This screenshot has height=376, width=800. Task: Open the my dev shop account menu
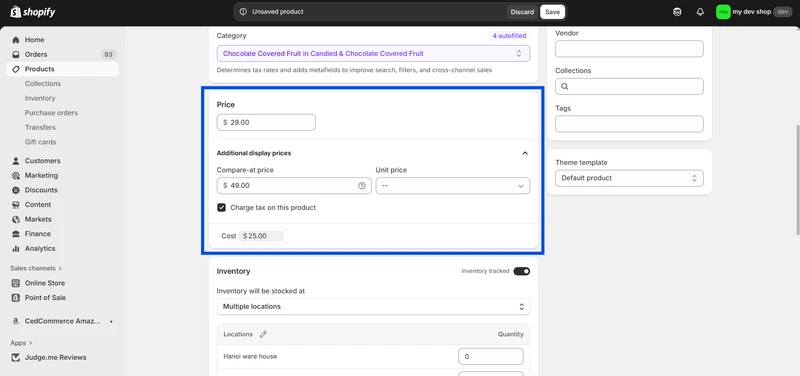click(x=754, y=12)
